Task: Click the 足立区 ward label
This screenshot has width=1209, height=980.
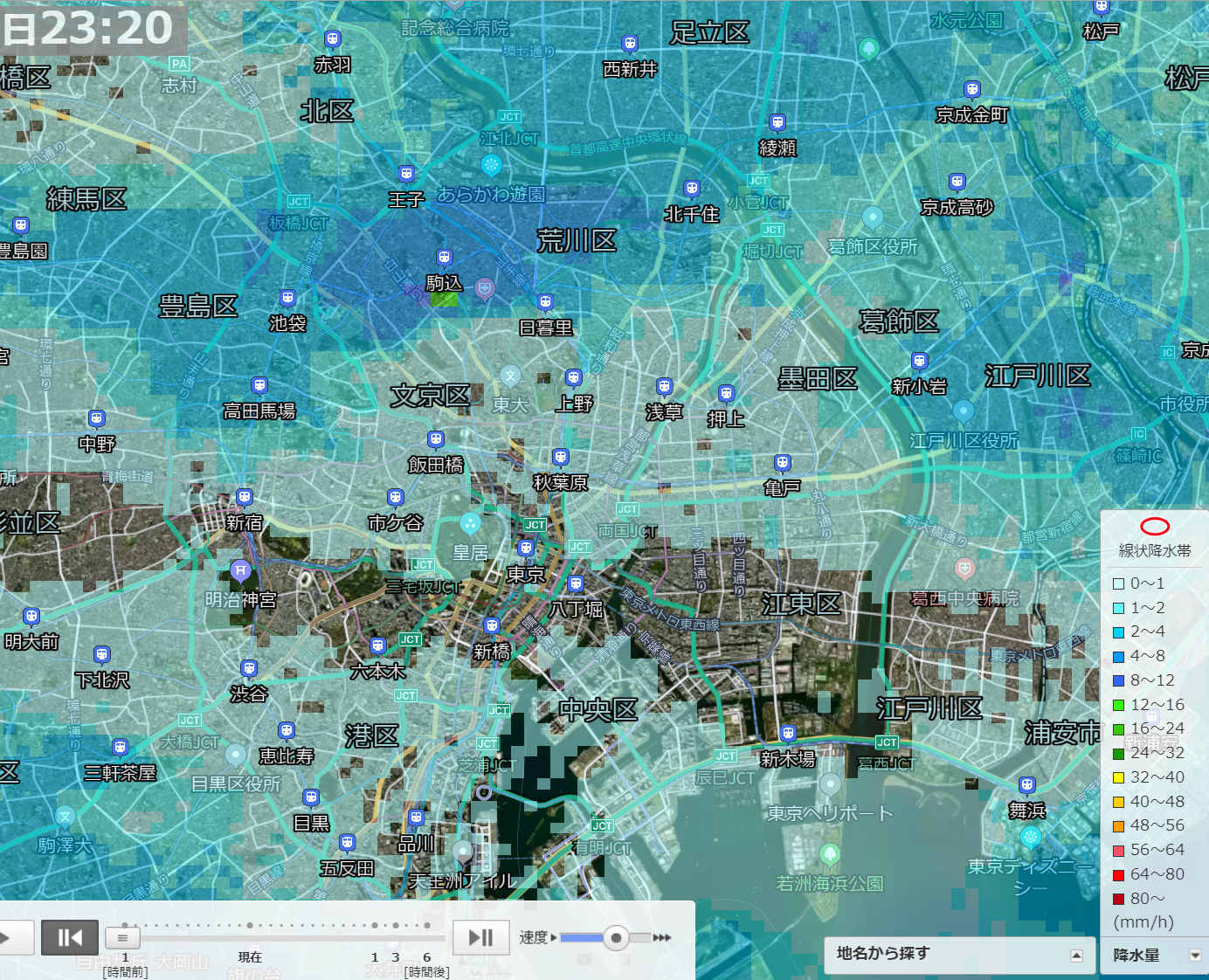Action: pyautogui.click(x=710, y=33)
